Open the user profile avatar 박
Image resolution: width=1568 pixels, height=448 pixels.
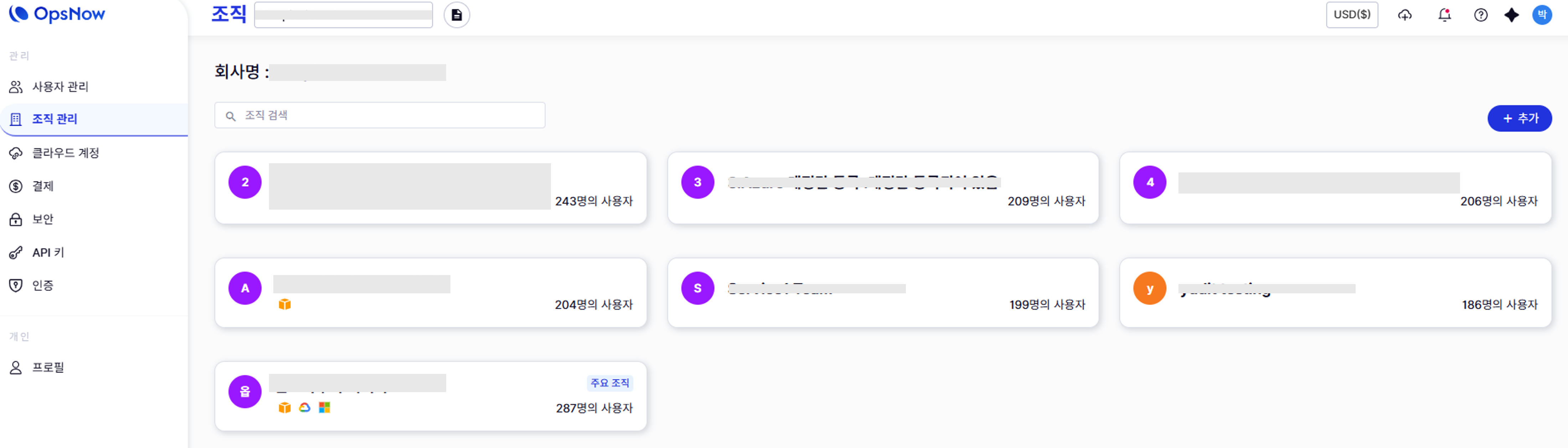tap(1541, 15)
